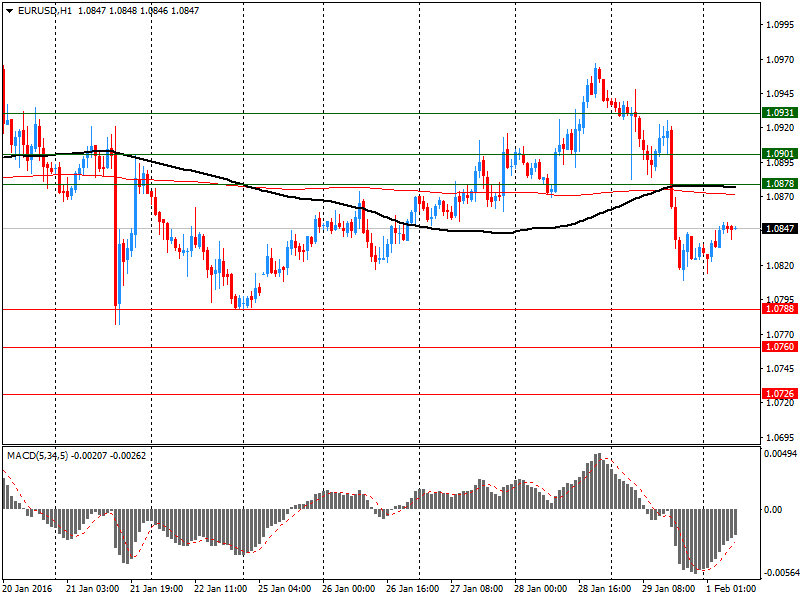
Task: Select the 1.0970 price scale value
Action: pos(780,60)
